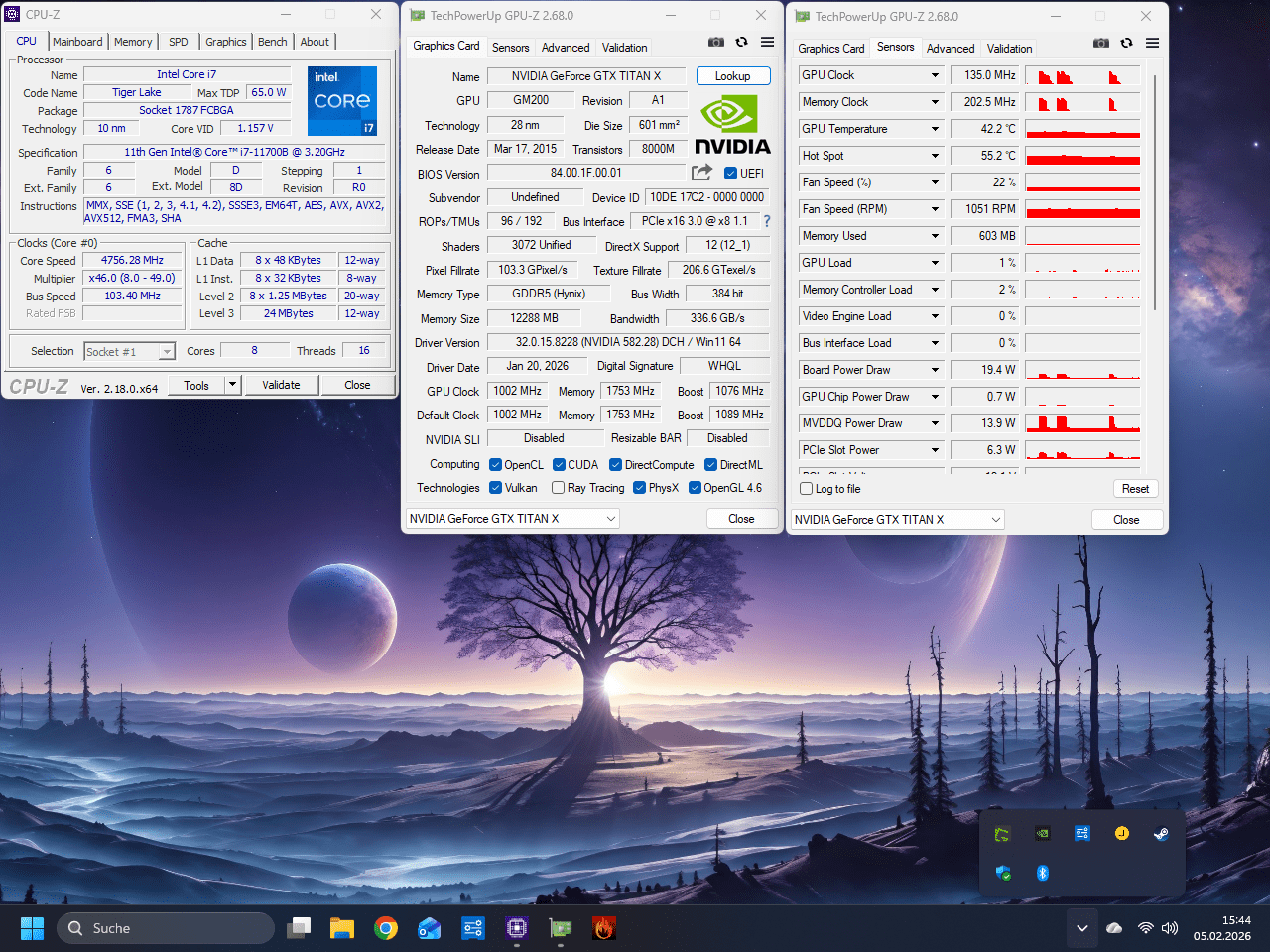The width and height of the screenshot is (1270, 952).
Task: Open the Windows Start menu
Action: pos(32,928)
